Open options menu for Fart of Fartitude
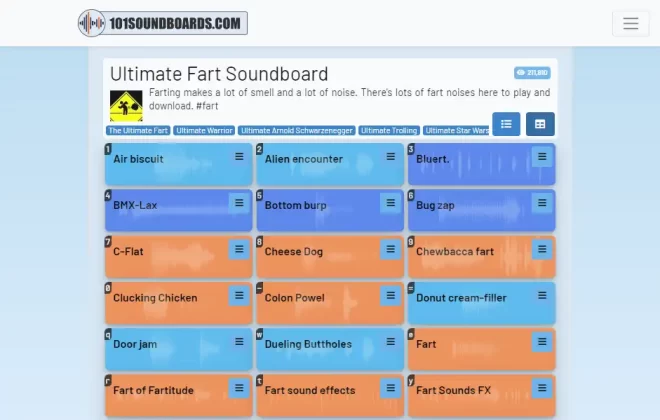The image size is (660, 420). click(x=239, y=388)
